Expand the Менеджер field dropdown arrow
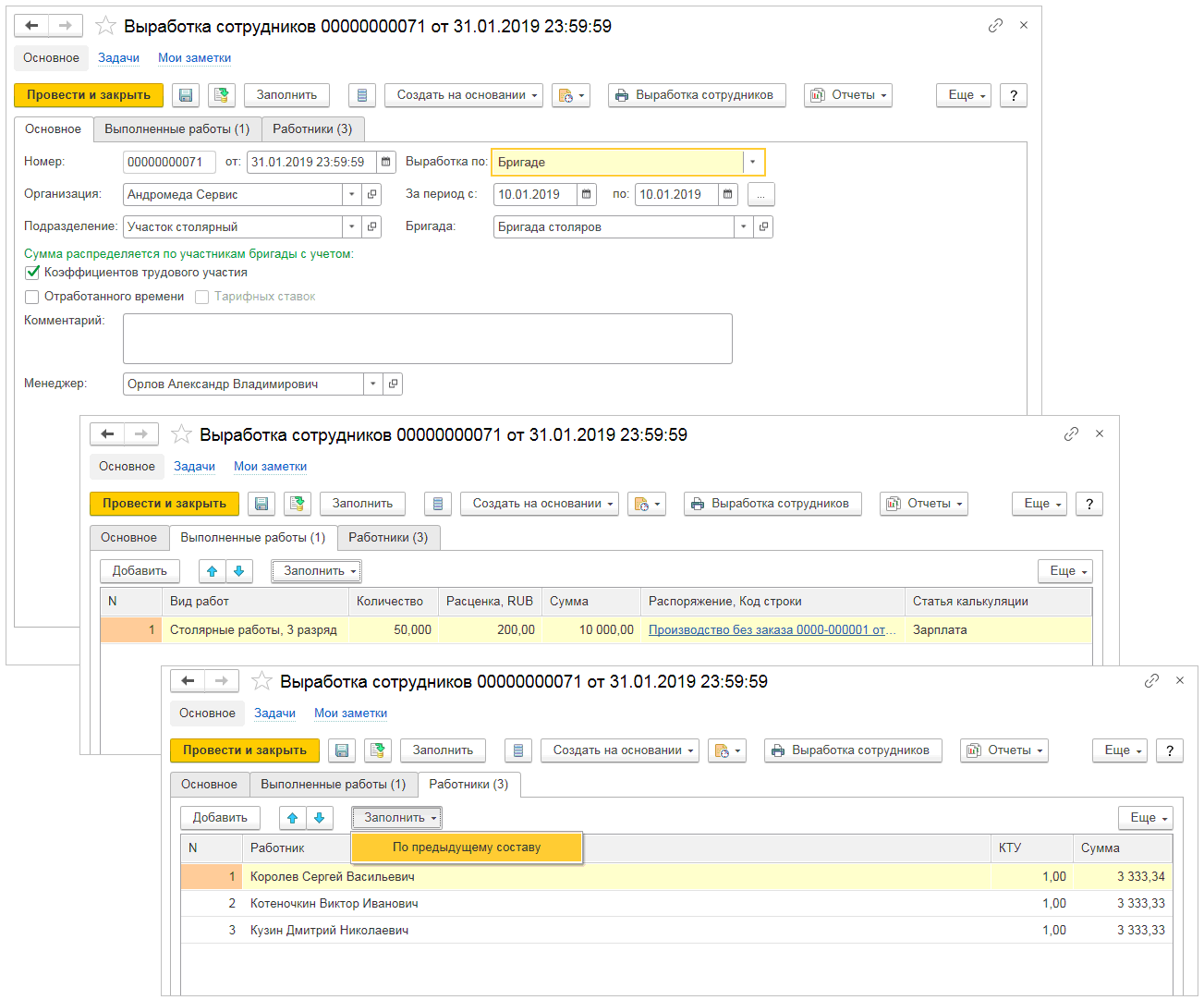This screenshot has height=1000, width=1204. 372,384
